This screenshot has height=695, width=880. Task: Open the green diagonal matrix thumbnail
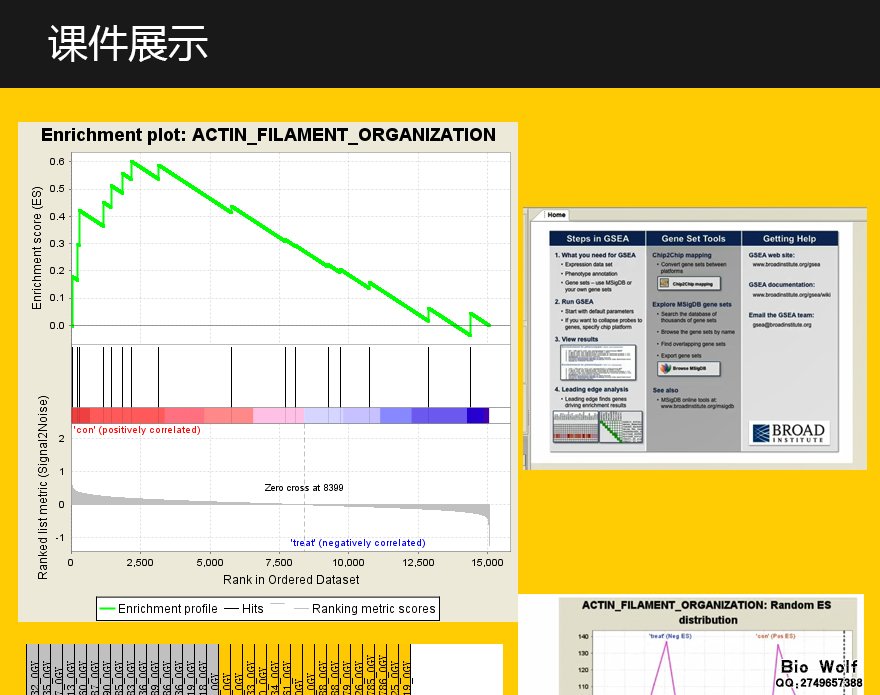pos(621,427)
